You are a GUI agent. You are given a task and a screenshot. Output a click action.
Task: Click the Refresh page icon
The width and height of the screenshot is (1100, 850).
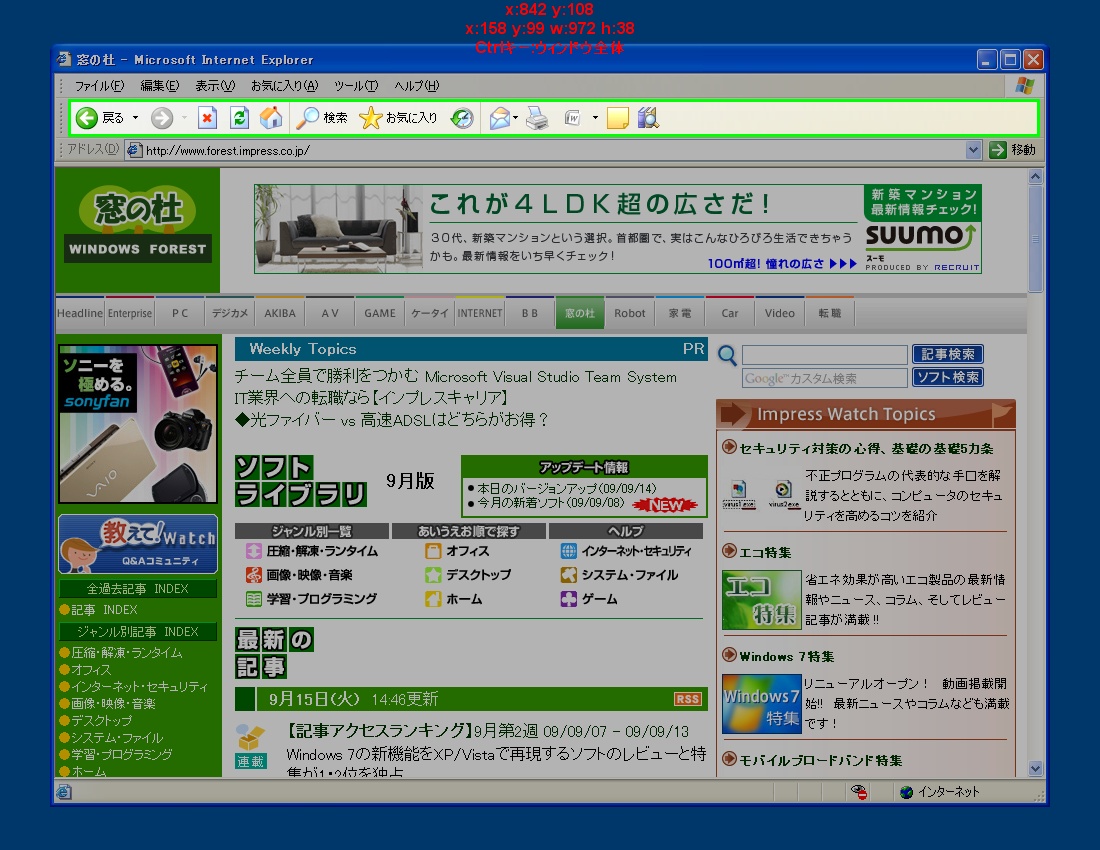pyautogui.click(x=240, y=118)
